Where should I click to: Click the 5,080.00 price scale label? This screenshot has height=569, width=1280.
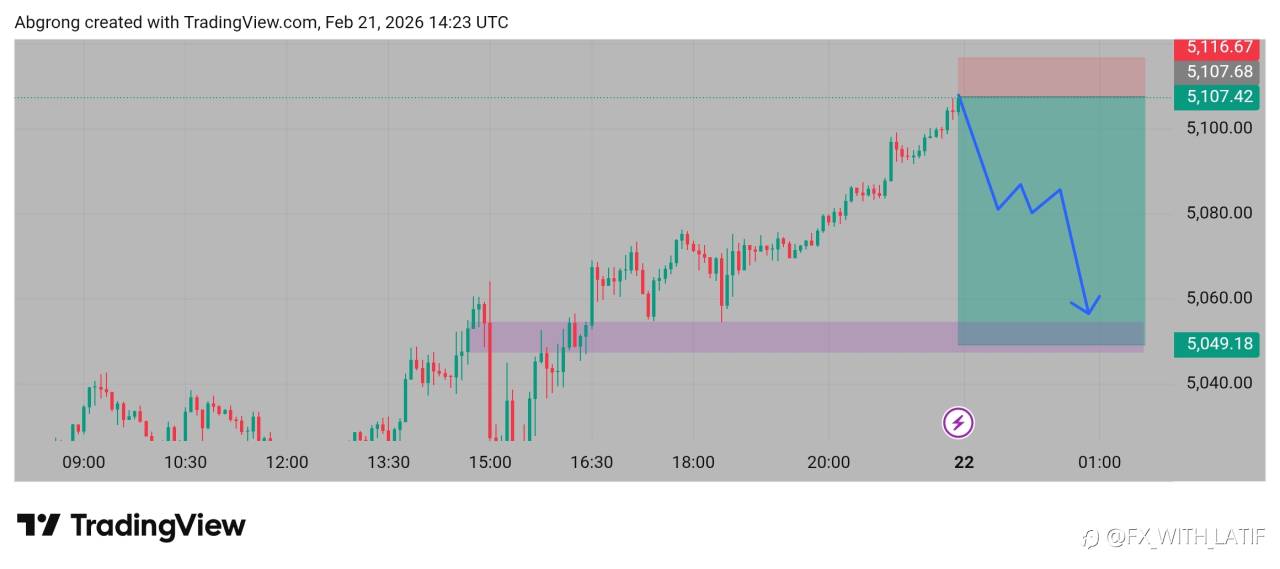1220,213
